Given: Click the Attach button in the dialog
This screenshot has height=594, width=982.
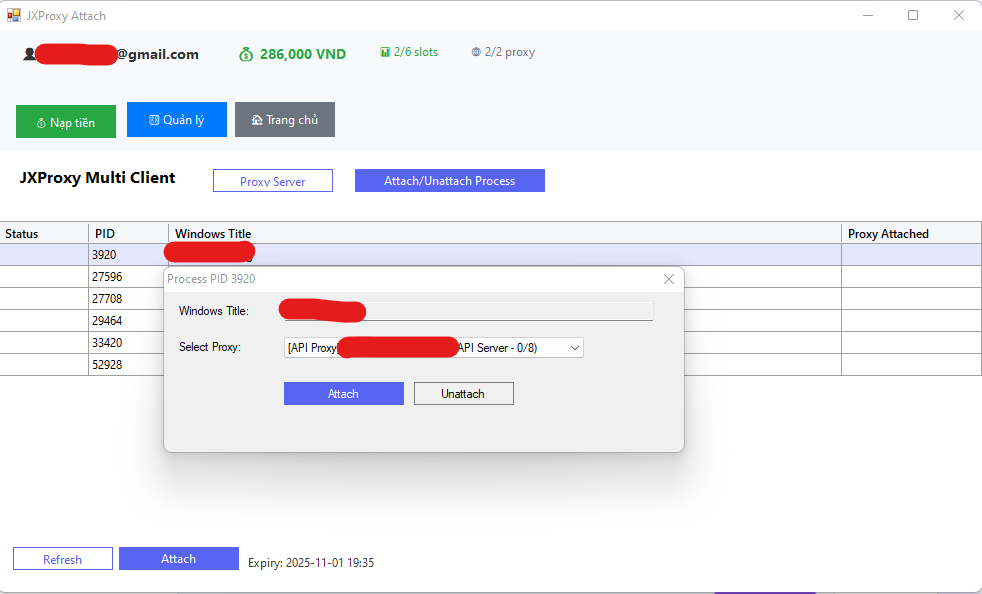Looking at the screenshot, I should click(344, 393).
